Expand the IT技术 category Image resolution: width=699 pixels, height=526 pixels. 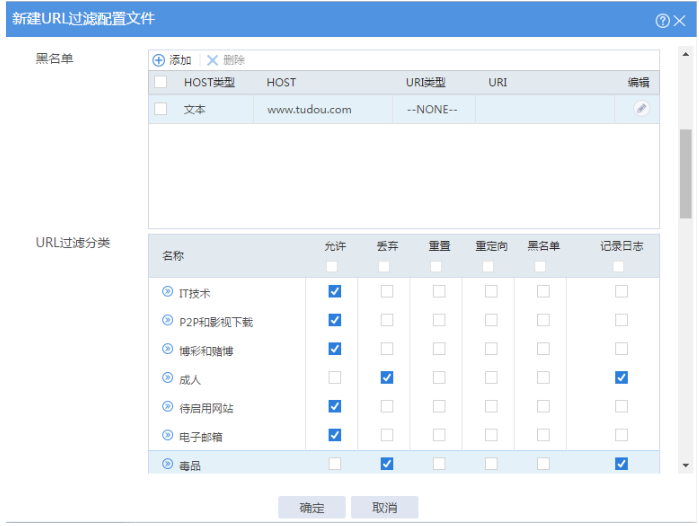pos(167,292)
